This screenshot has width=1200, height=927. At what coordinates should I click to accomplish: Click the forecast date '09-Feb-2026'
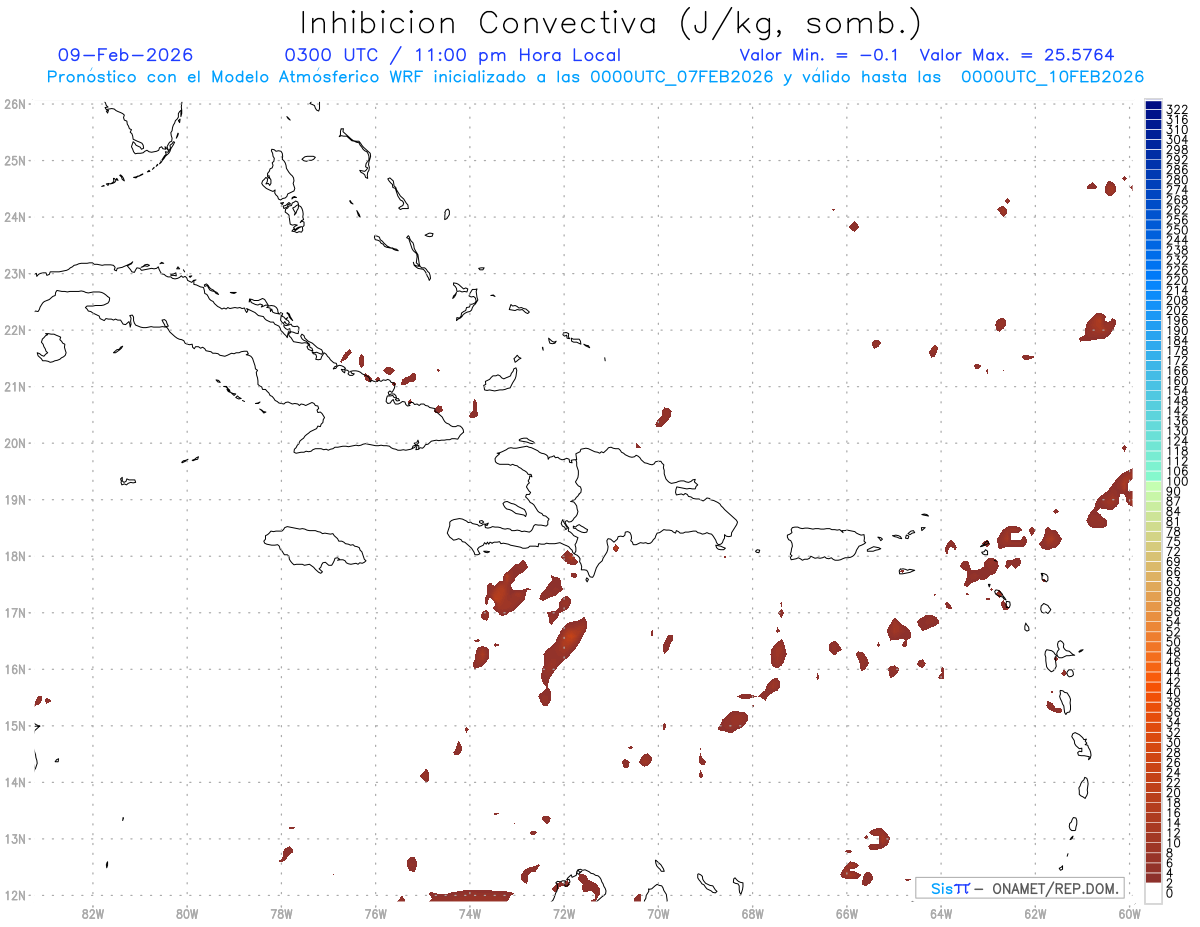(x=126, y=55)
